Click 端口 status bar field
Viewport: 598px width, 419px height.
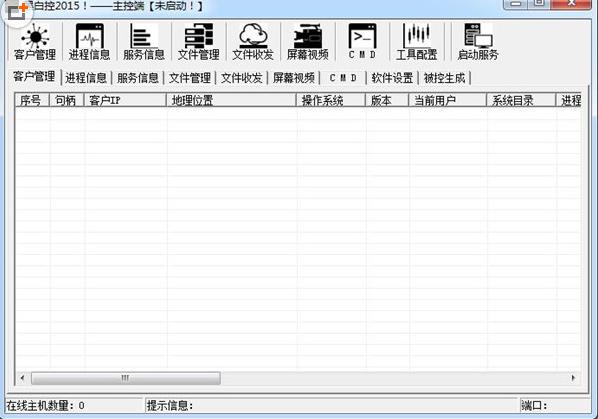pos(555,405)
